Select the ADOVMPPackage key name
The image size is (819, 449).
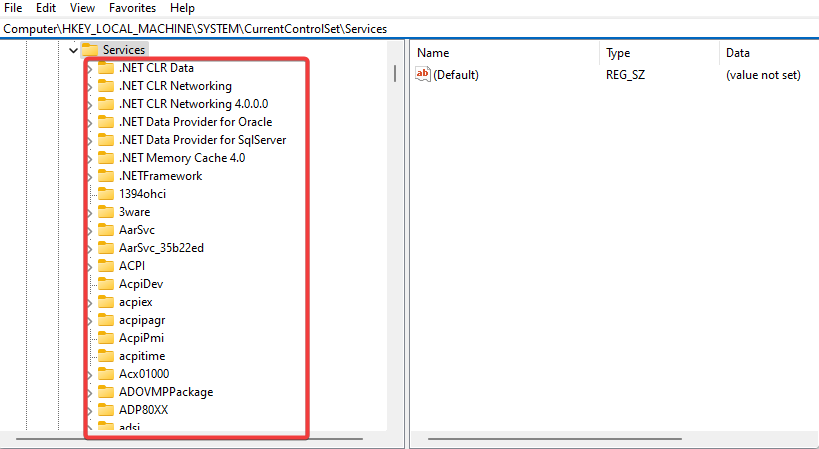click(166, 392)
